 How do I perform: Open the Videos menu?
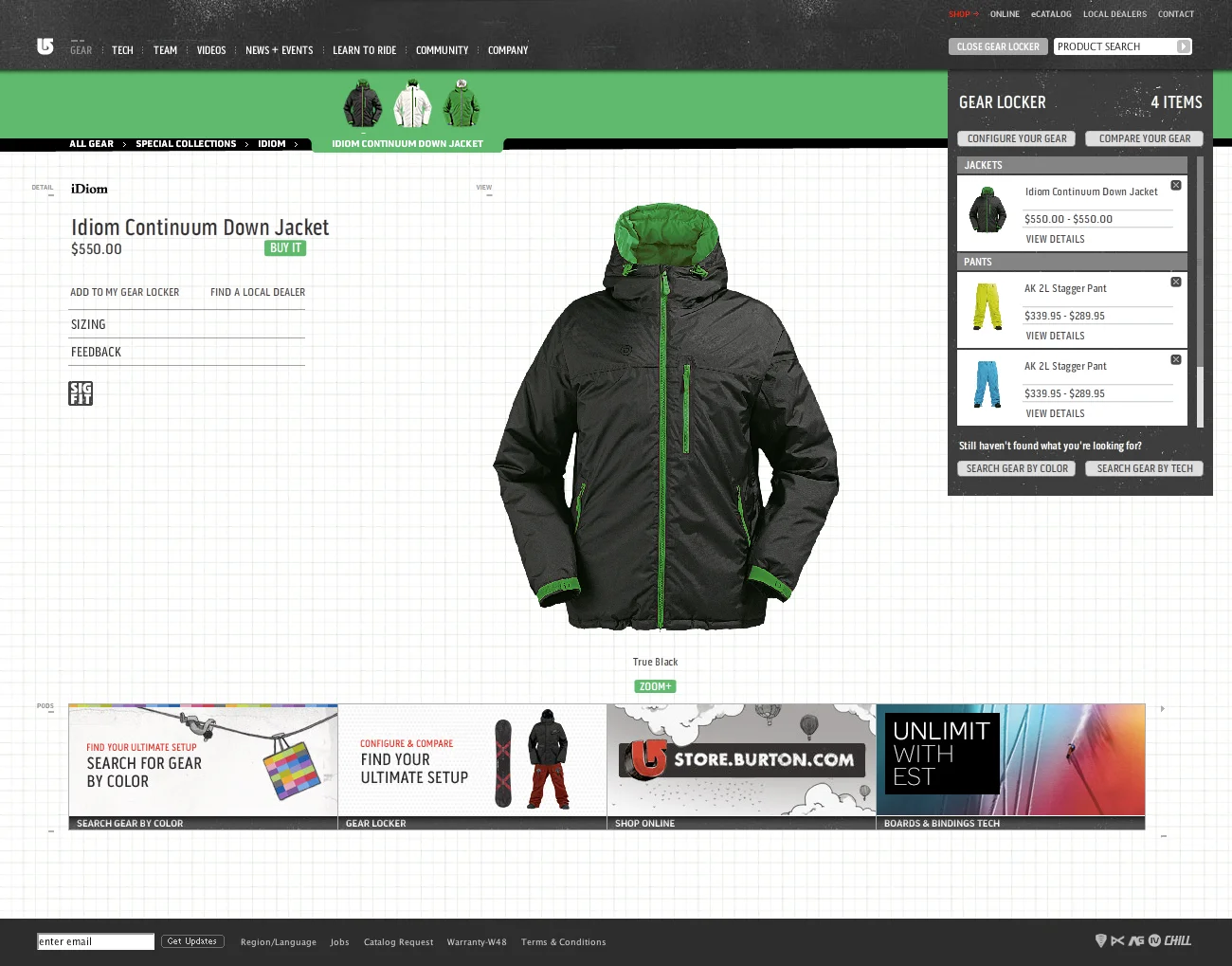(211, 50)
